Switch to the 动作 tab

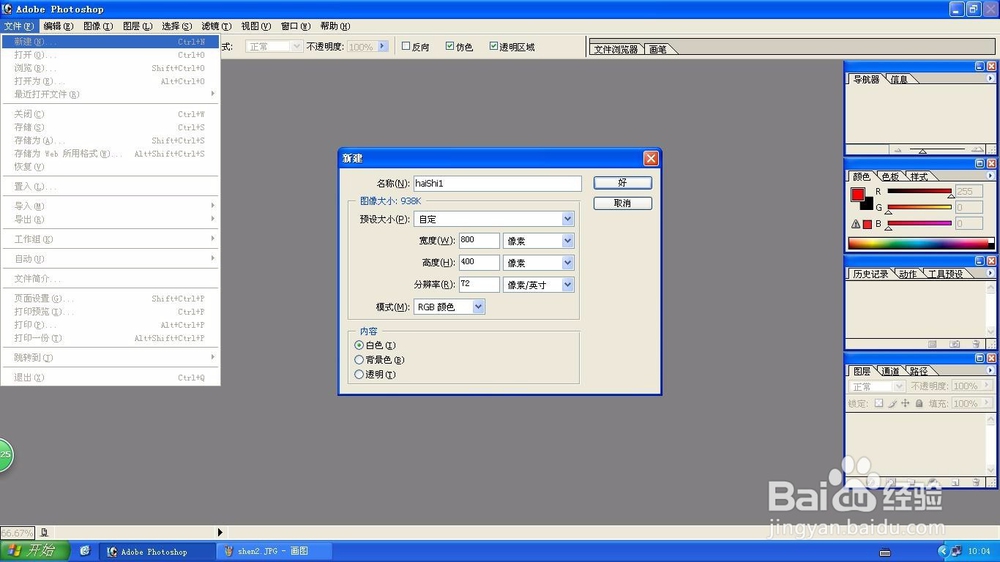tap(908, 274)
